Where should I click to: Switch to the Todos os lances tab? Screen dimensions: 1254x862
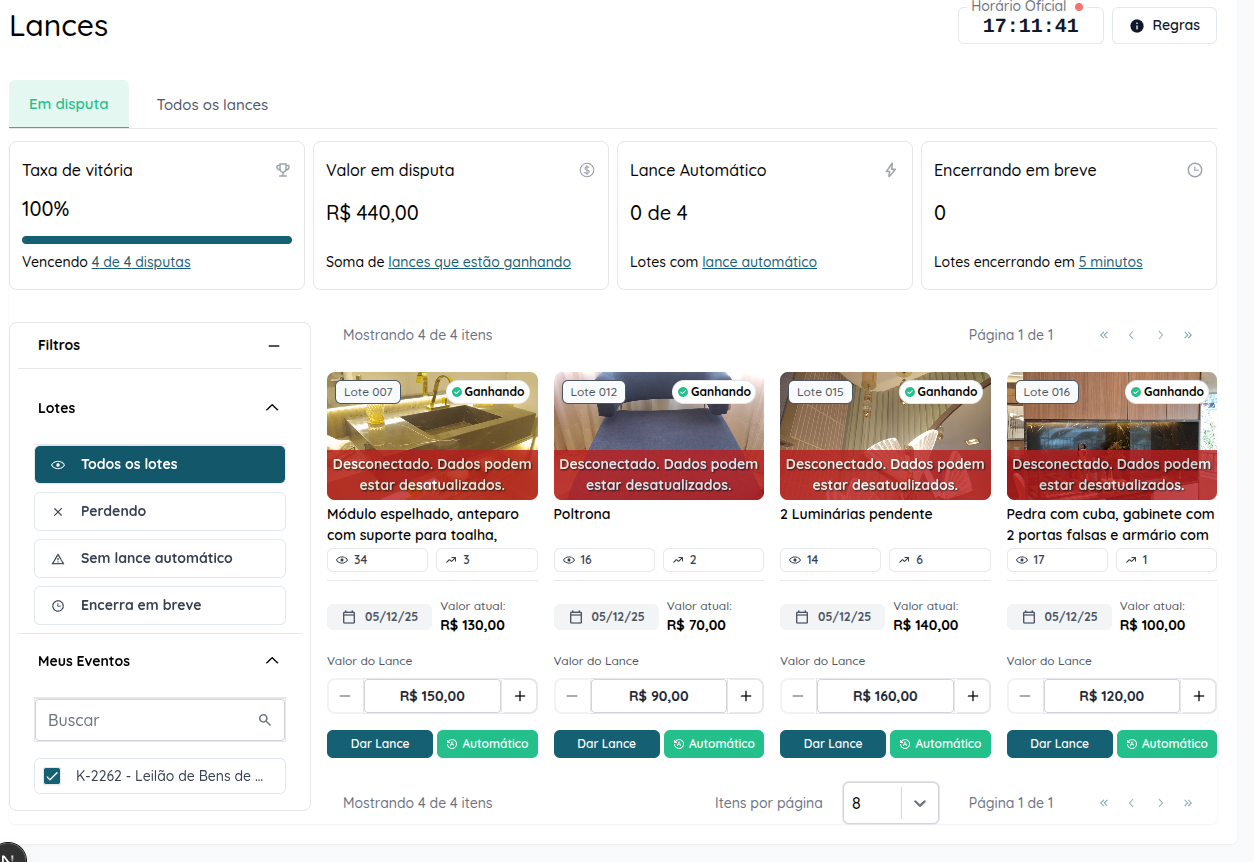coord(212,105)
